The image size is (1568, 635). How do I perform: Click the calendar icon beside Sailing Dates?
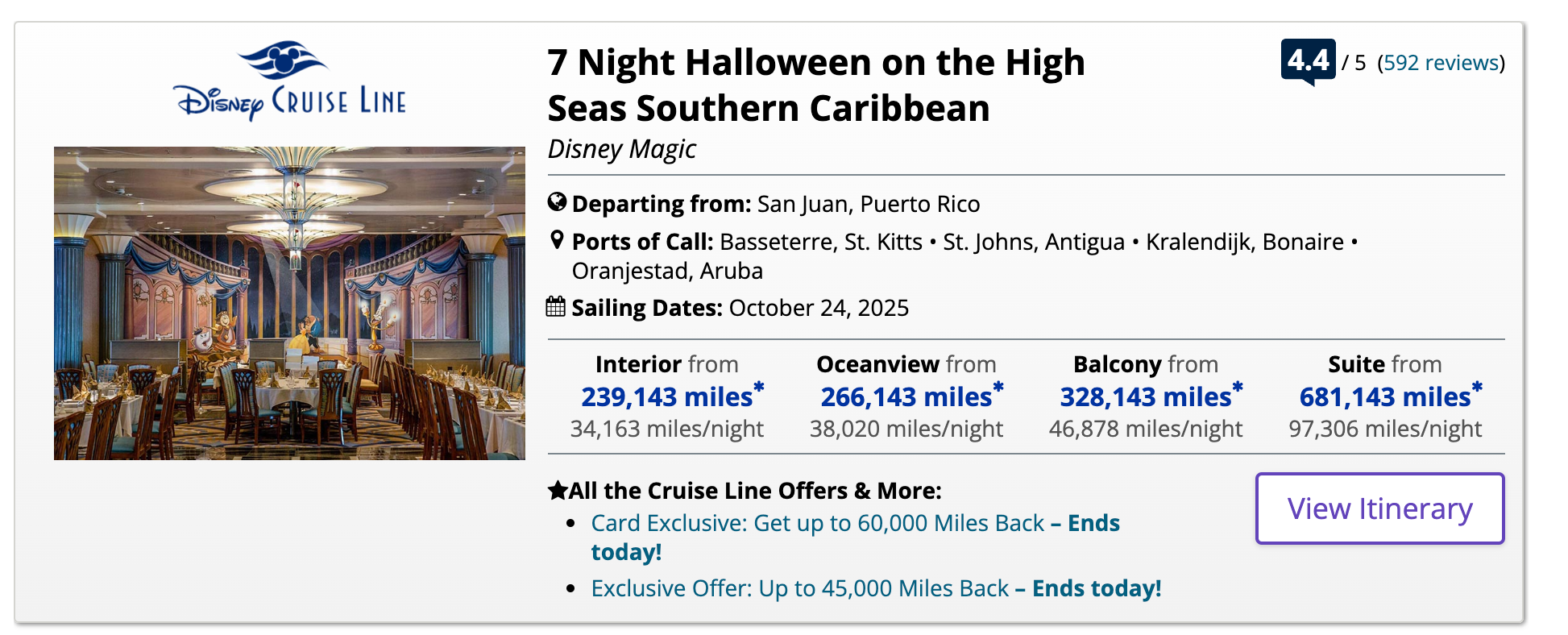556,307
